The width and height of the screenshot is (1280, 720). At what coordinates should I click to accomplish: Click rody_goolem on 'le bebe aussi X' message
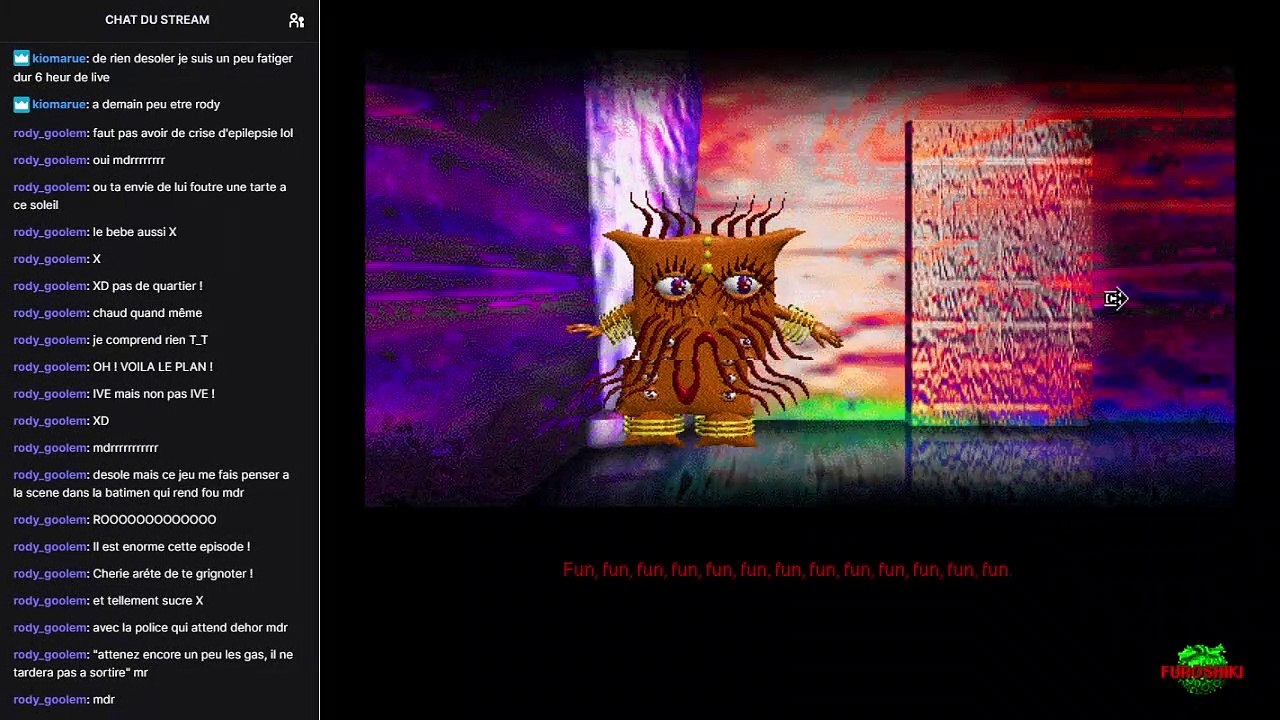coord(50,232)
